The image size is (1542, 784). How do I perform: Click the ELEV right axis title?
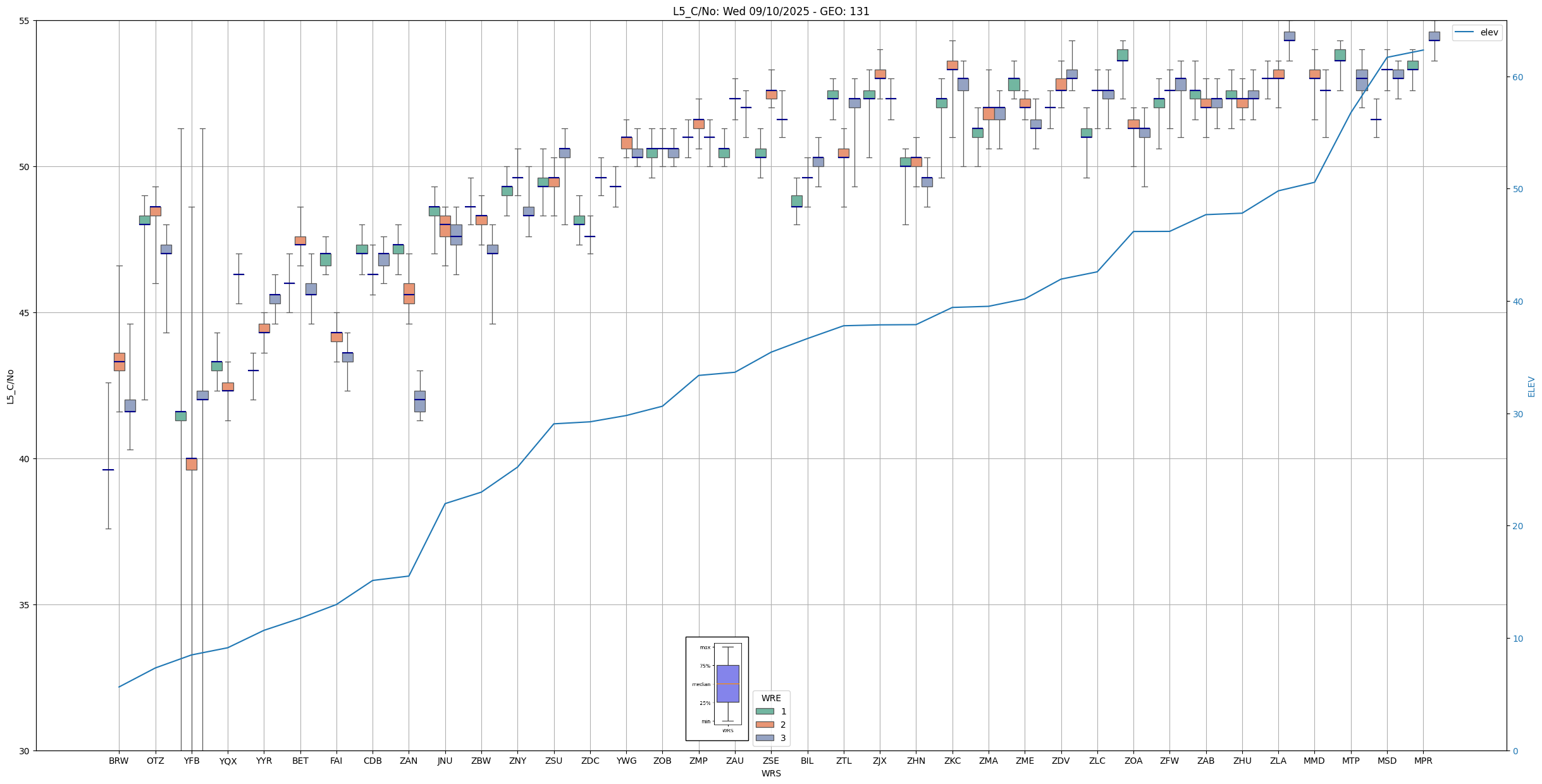(x=1531, y=386)
